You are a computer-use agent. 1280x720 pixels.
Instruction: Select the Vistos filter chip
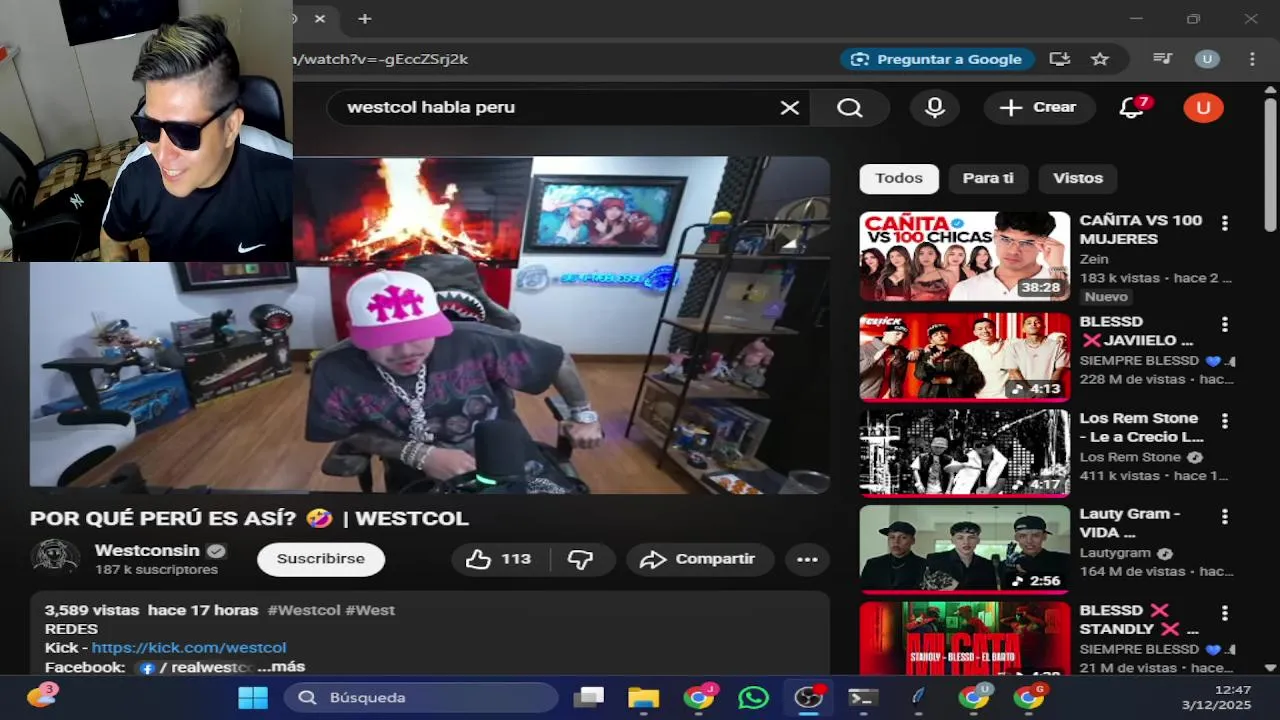click(1078, 179)
